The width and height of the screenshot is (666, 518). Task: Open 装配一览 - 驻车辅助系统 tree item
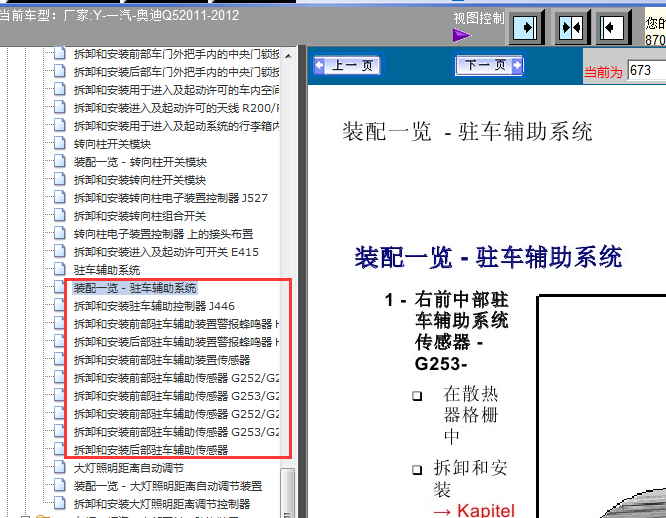tap(135, 288)
